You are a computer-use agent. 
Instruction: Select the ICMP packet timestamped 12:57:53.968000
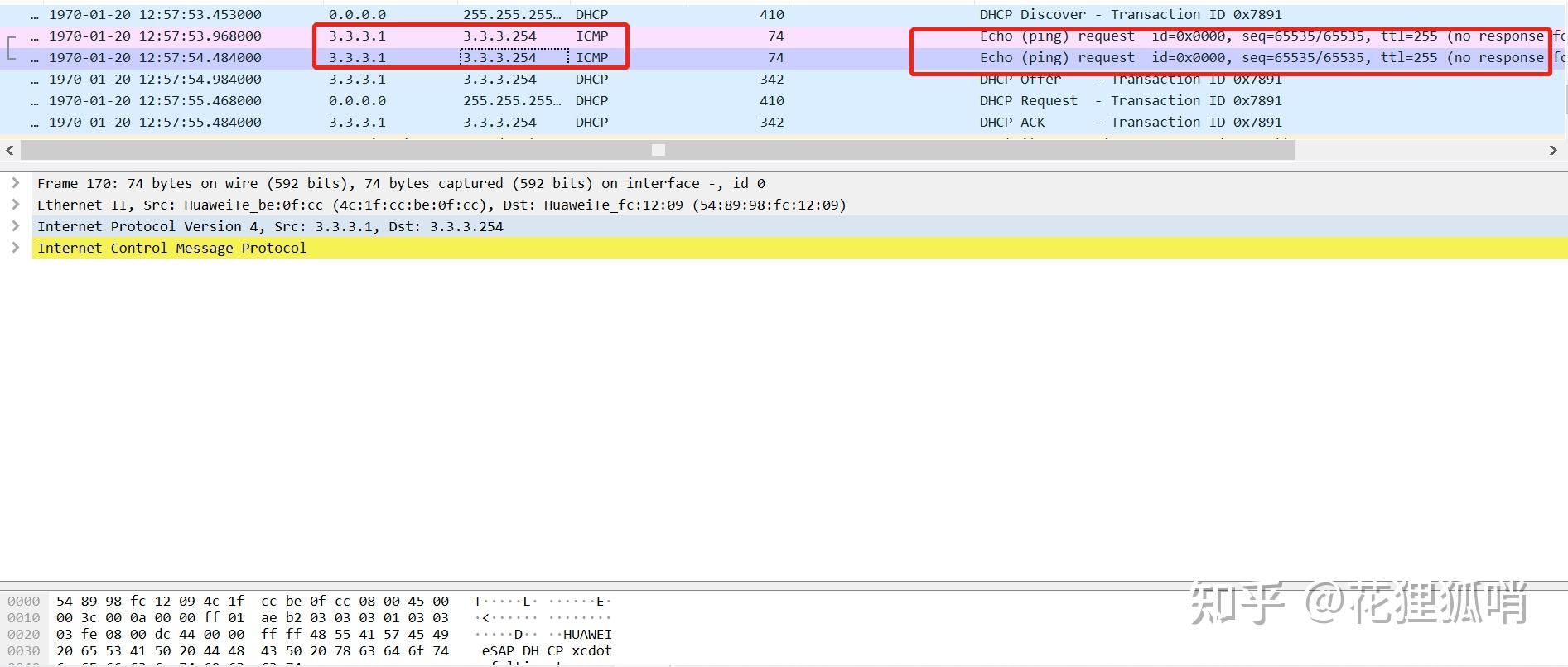pos(782,36)
